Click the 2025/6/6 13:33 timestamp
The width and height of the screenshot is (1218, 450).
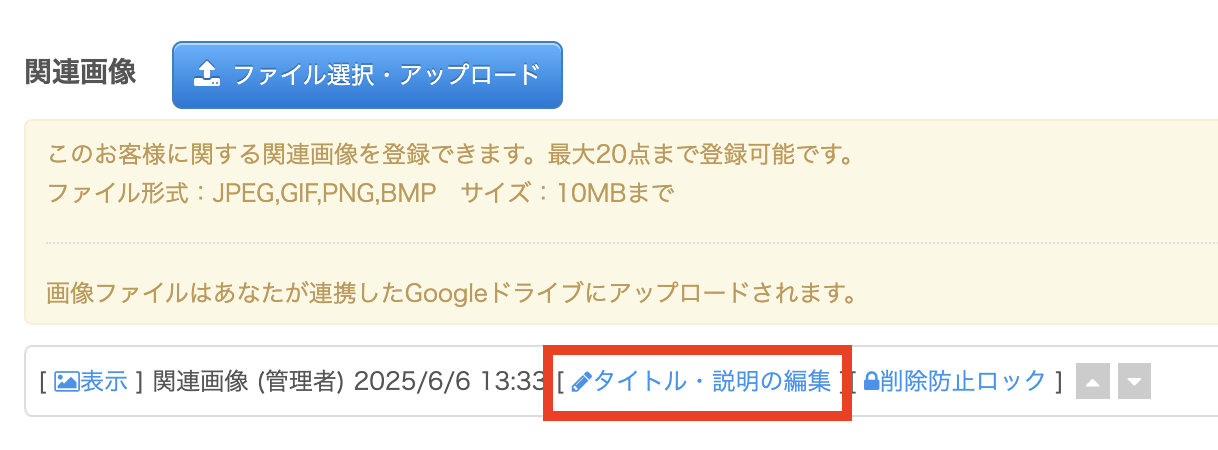coord(450,381)
